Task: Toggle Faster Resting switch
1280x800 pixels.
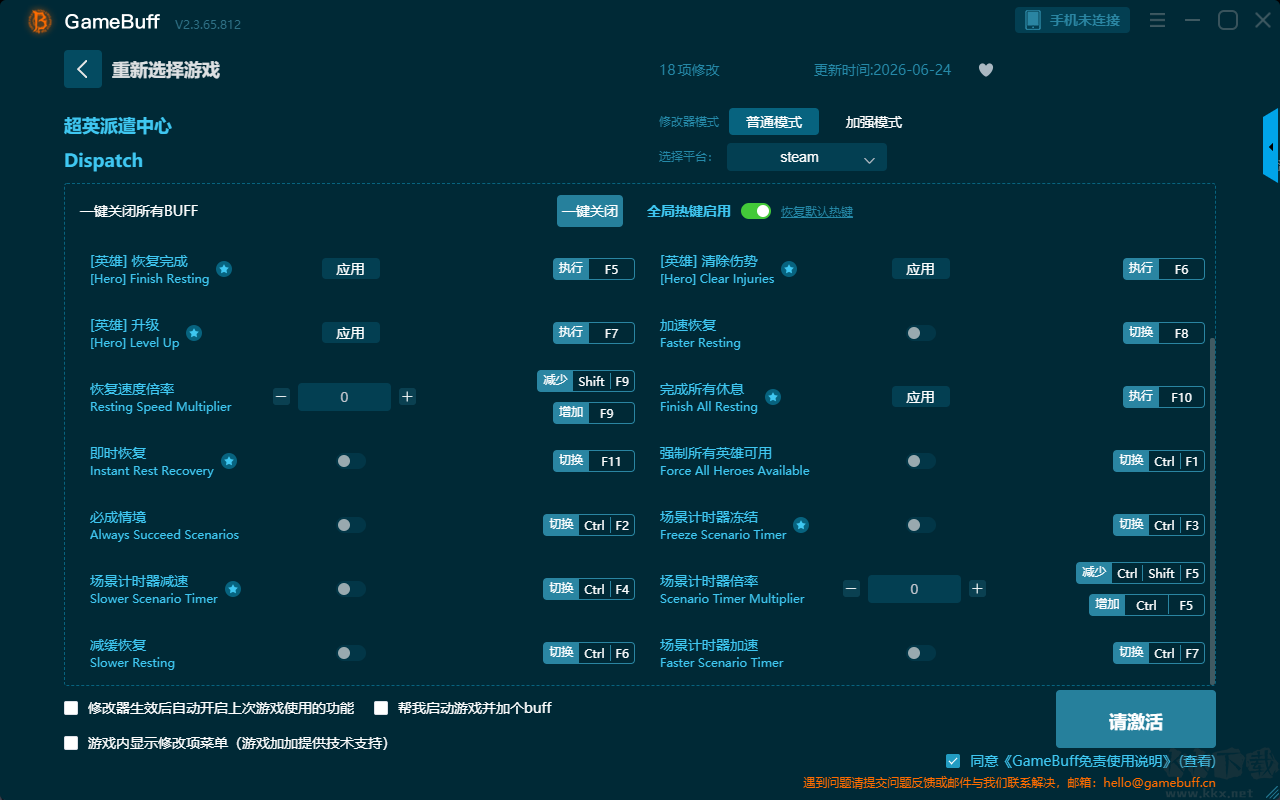Action: [x=921, y=333]
